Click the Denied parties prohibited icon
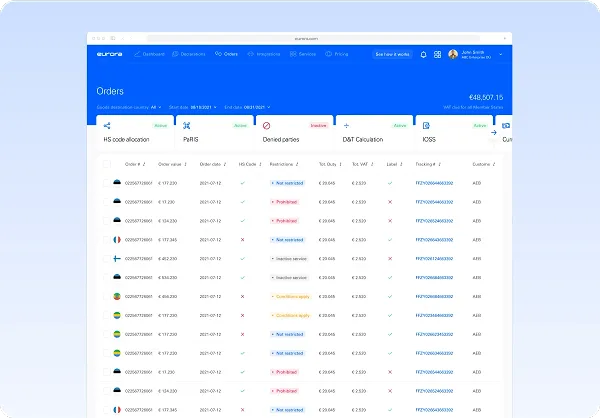Image resolution: width=600 pixels, height=418 pixels. click(267, 126)
